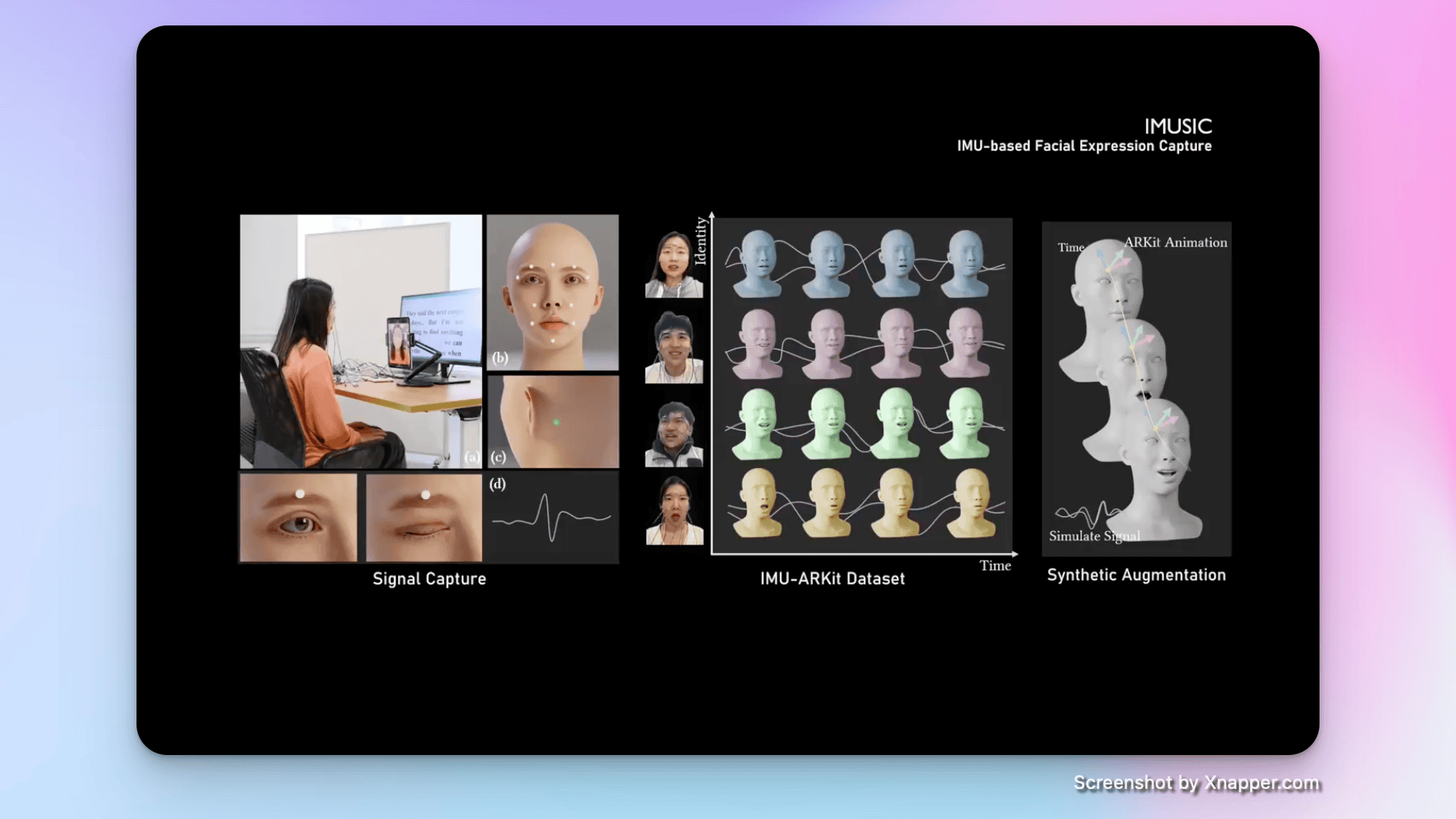This screenshot has width=1456, height=819.
Task: Click the IMUSIC title text
Action: click(1177, 126)
